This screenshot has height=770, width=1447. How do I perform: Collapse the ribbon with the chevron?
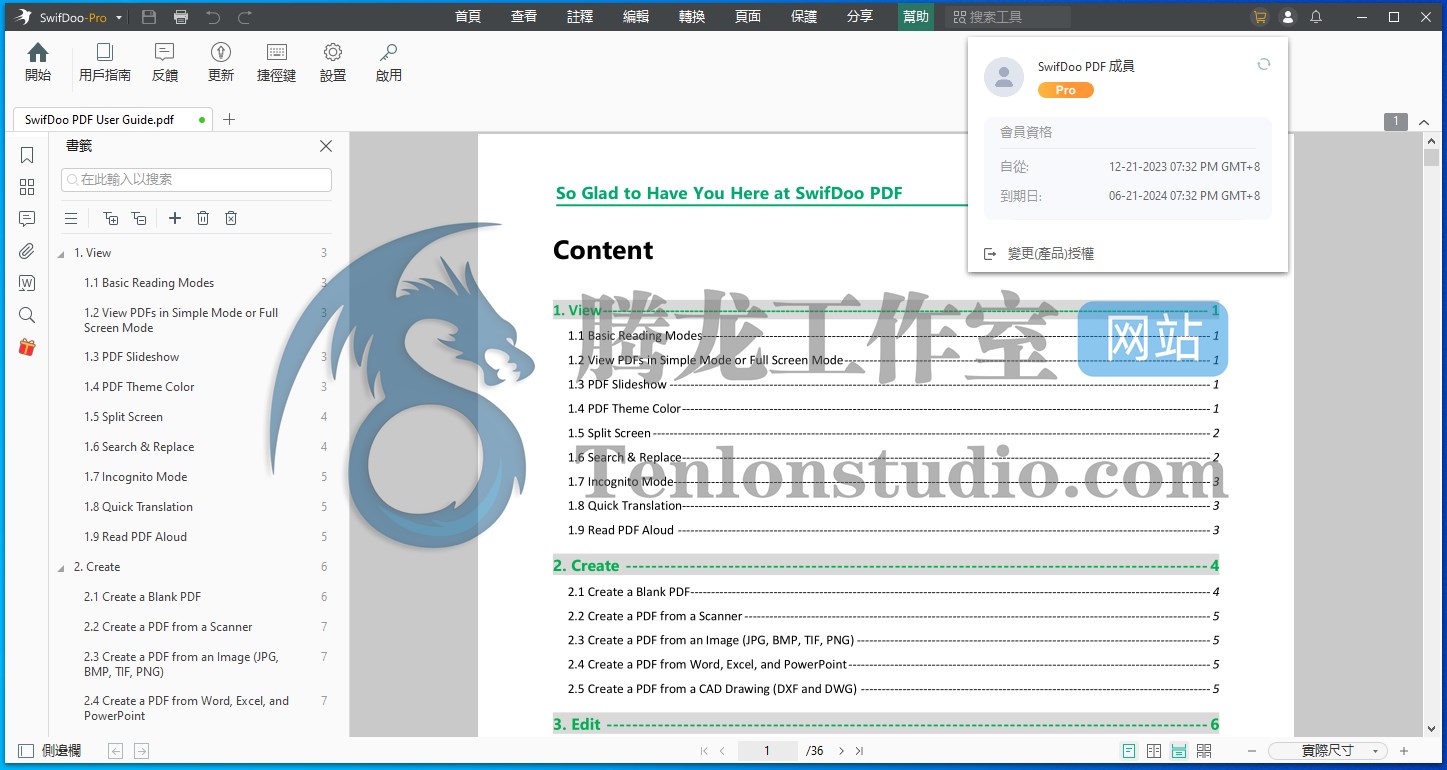[1425, 121]
